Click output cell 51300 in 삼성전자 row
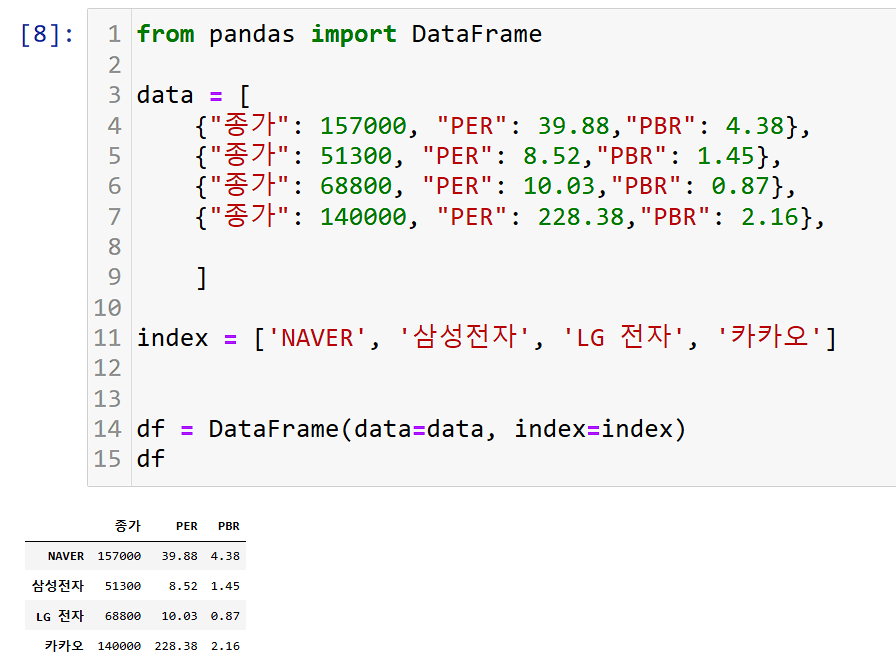The image size is (896, 668). click(x=123, y=586)
